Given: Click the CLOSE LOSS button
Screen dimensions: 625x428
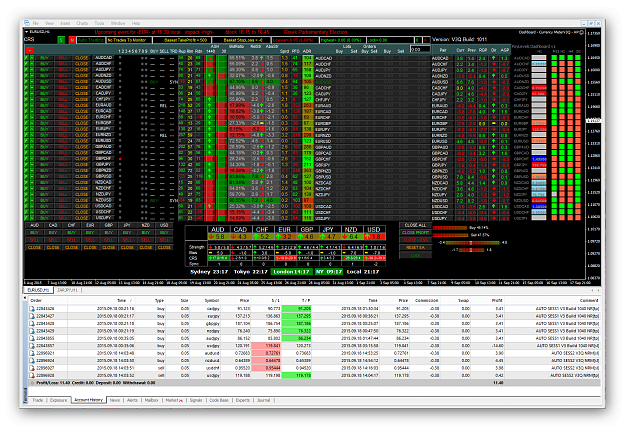Looking at the screenshot, I should pyautogui.click(x=415, y=240).
